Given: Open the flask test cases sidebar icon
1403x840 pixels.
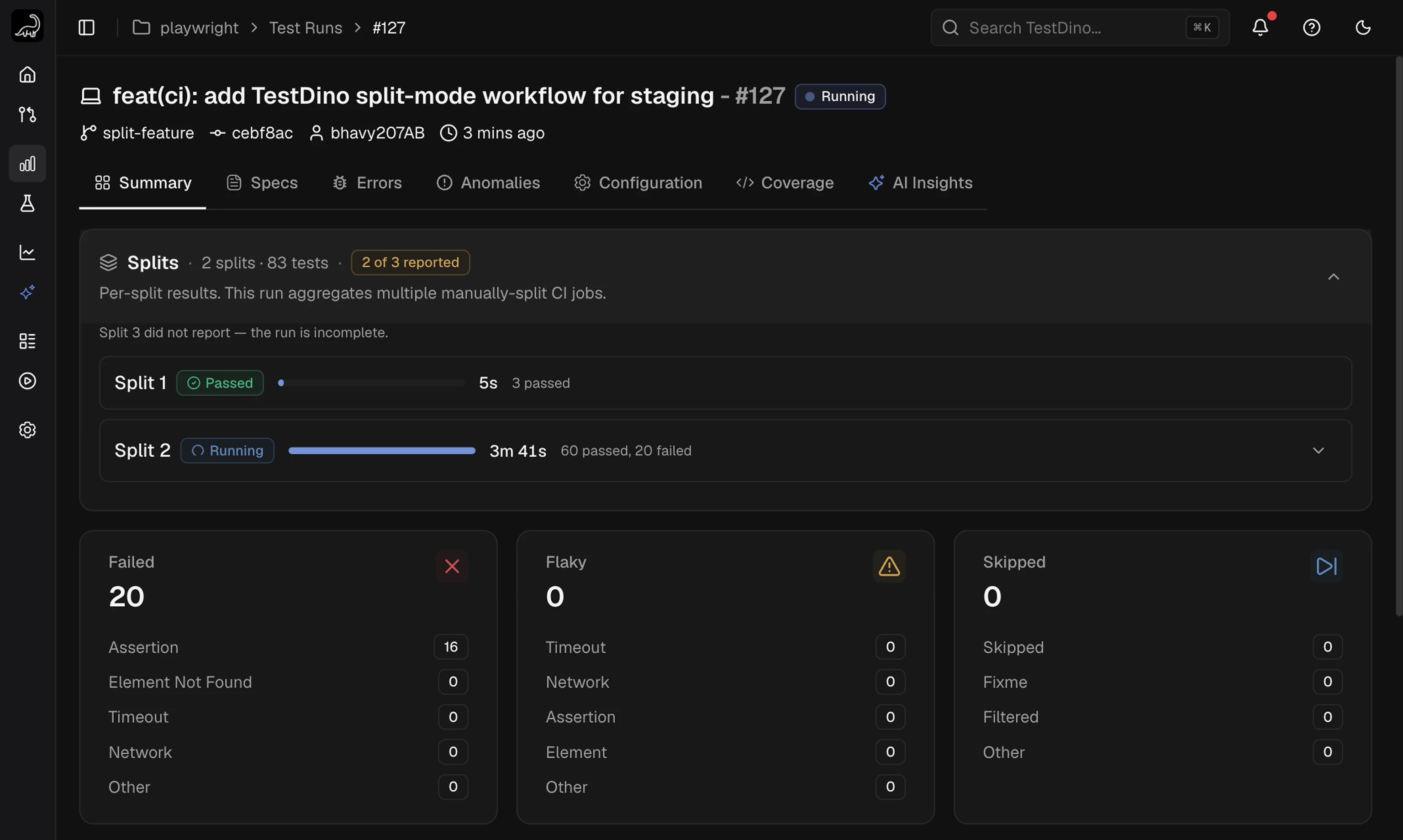Looking at the screenshot, I should tap(27, 203).
